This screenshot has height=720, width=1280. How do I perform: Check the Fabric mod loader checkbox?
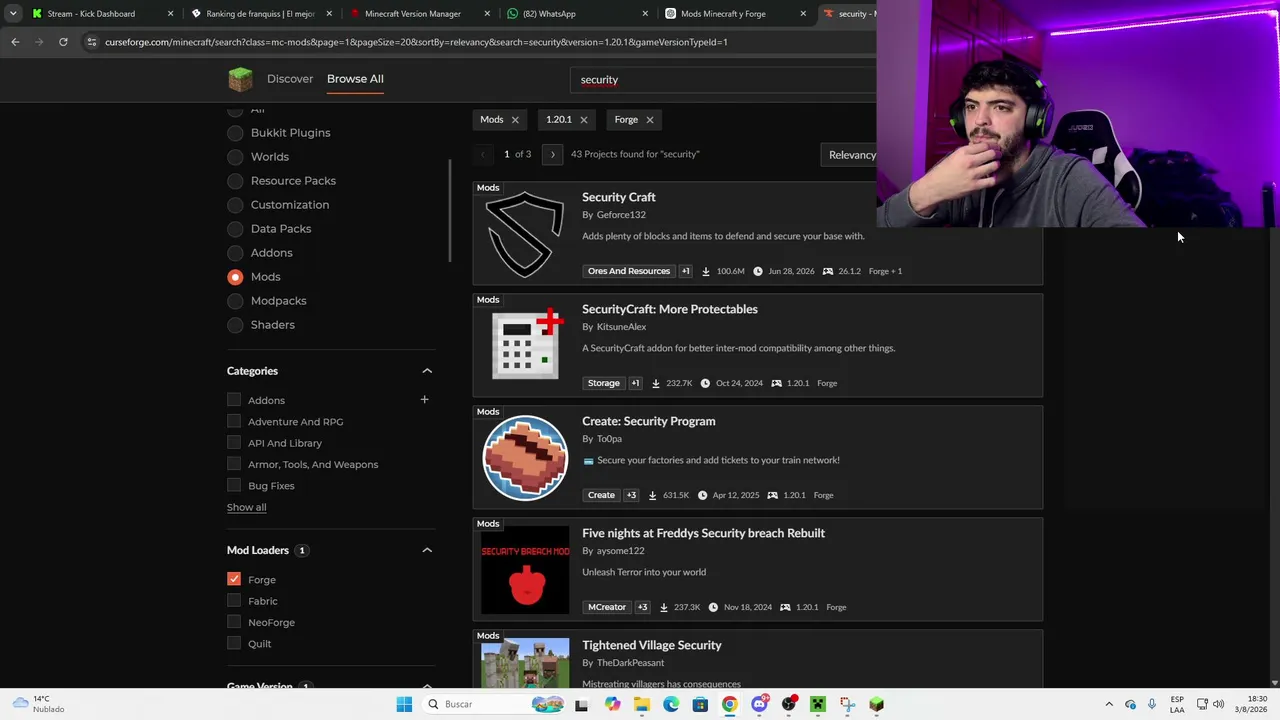pyautogui.click(x=234, y=601)
